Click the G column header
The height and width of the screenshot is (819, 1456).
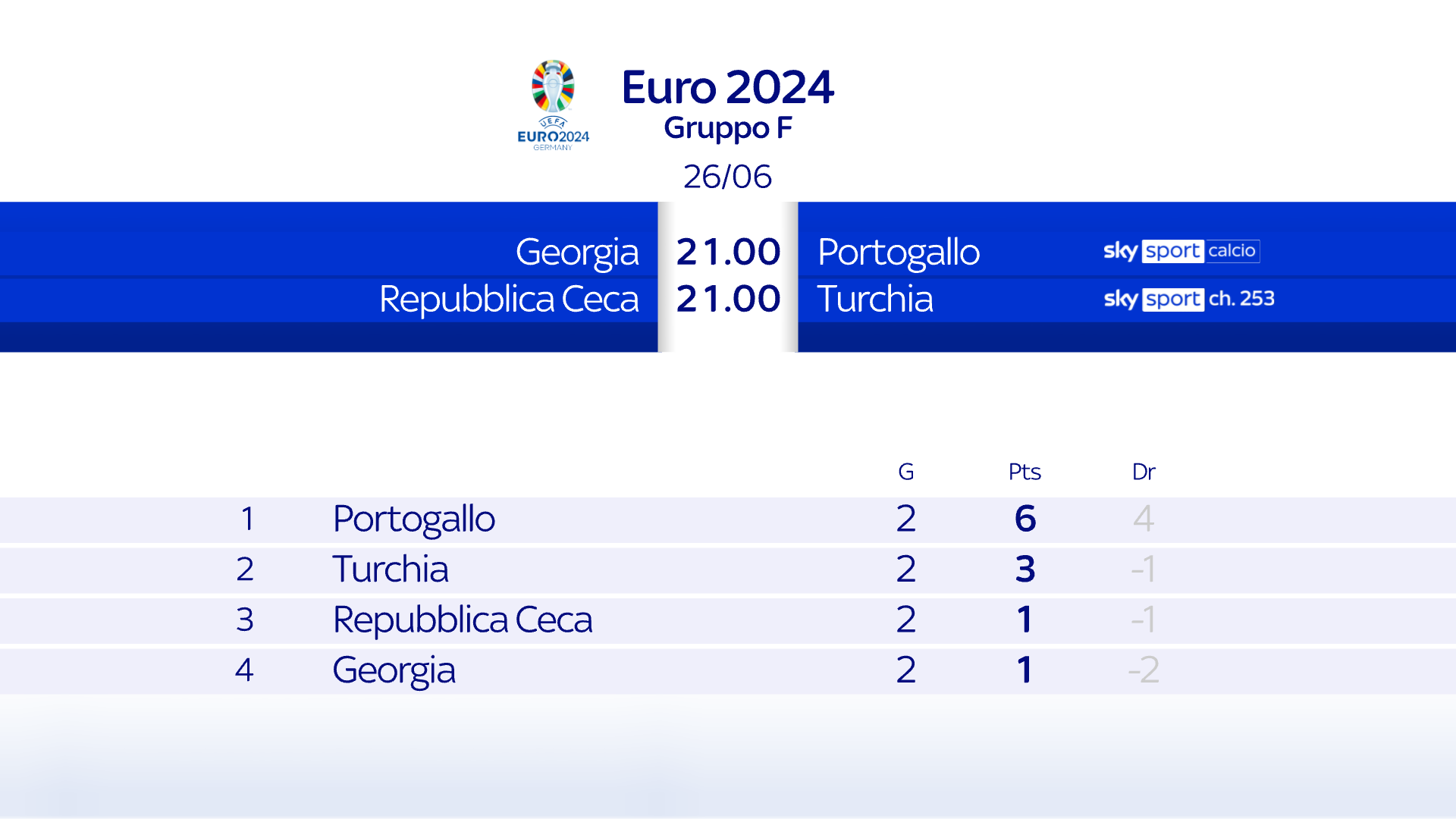905,472
